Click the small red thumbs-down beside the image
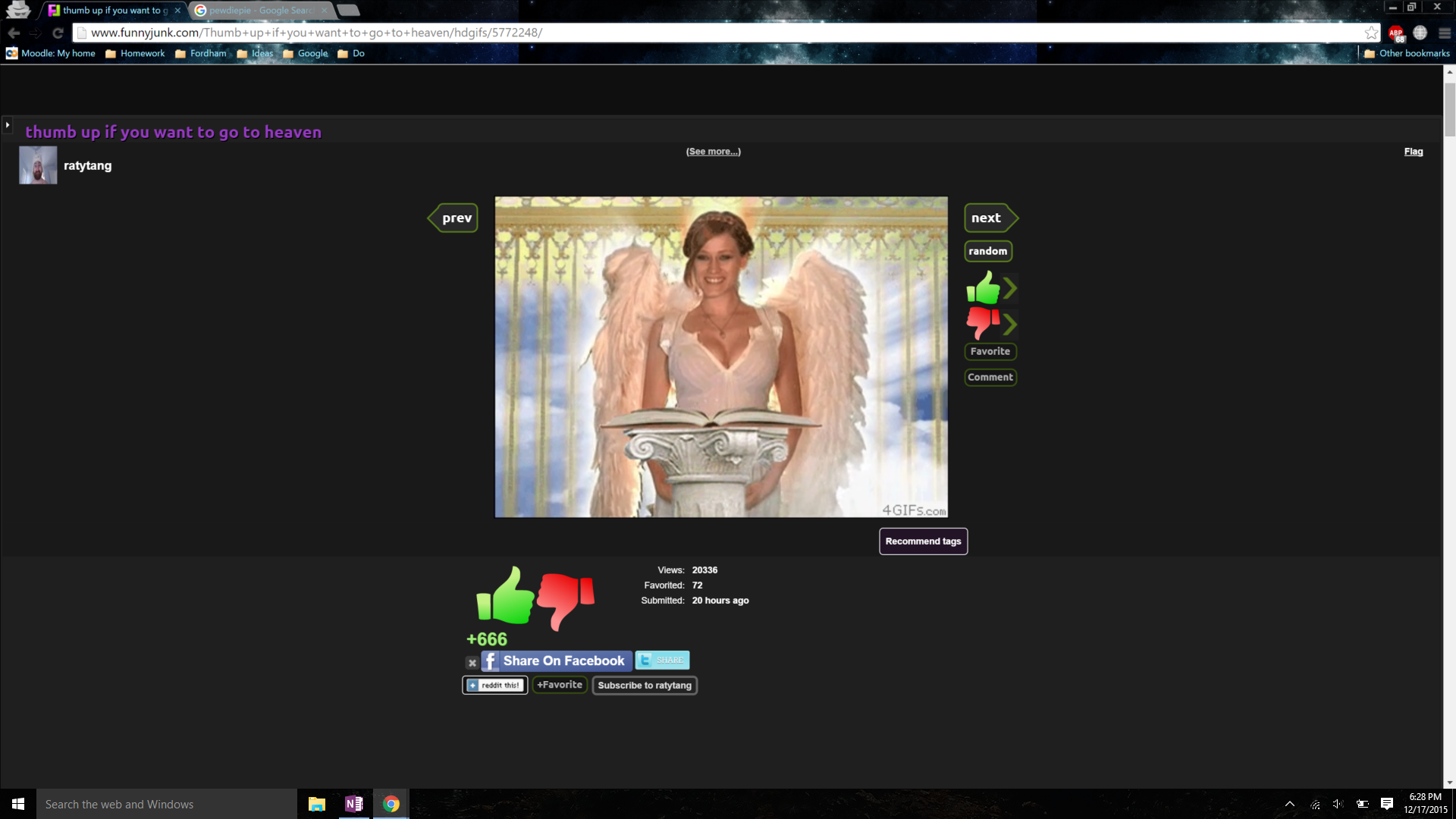The height and width of the screenshot is (819, 1456). coord(984,322)
